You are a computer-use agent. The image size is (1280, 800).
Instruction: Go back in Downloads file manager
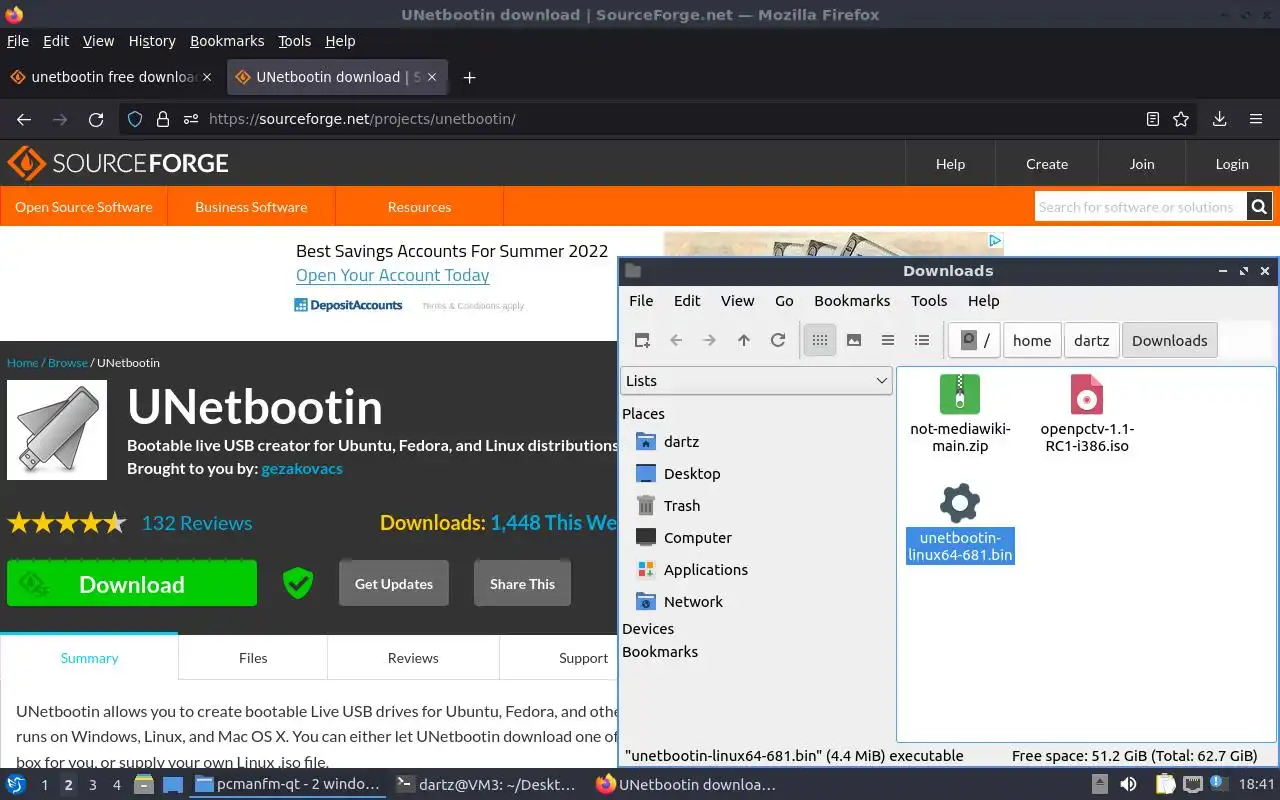(x=676, y=340)
